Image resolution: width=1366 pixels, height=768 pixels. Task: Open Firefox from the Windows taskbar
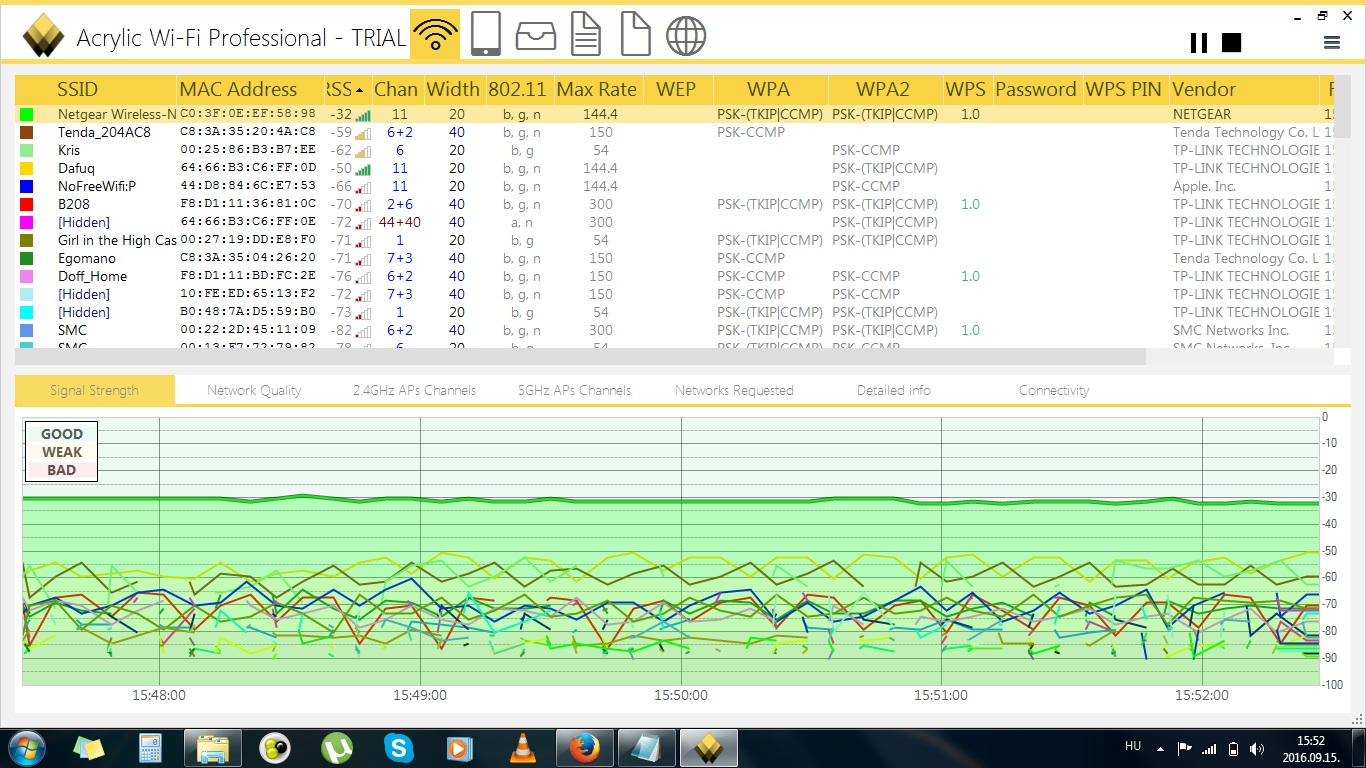(582, 747)
